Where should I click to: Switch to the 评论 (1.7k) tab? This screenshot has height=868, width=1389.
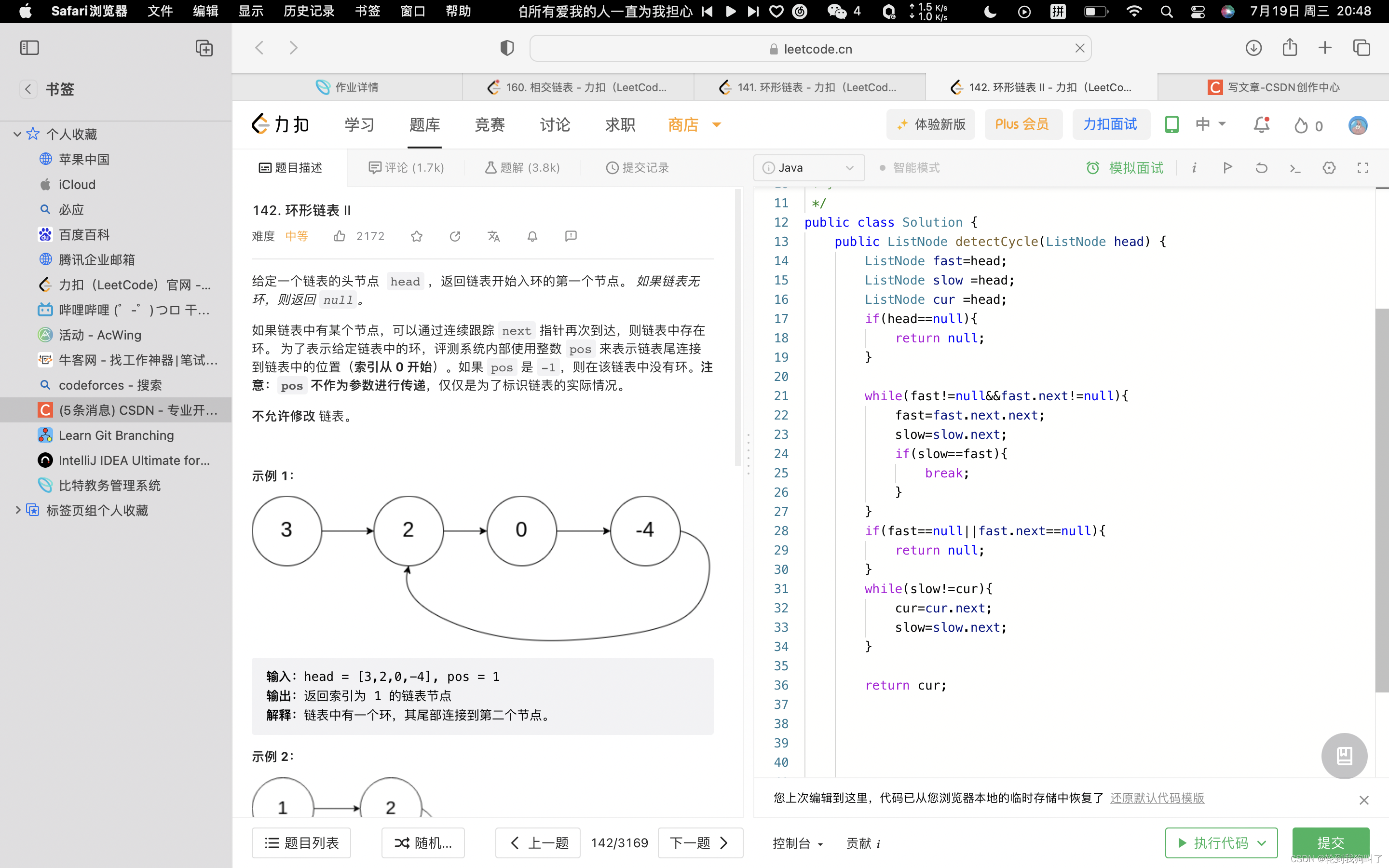click(406, 168)
